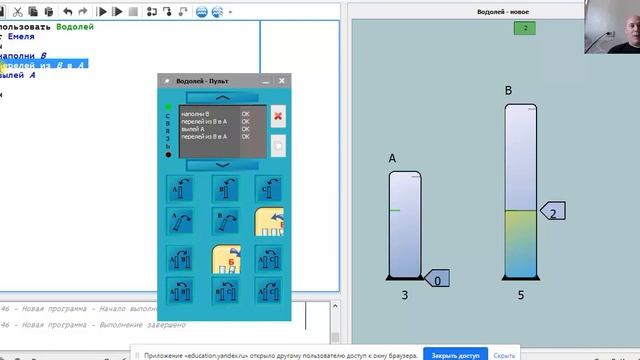Run the program with the play icon
The width and height of the screenshot is (640, 360).
(102, 12)
